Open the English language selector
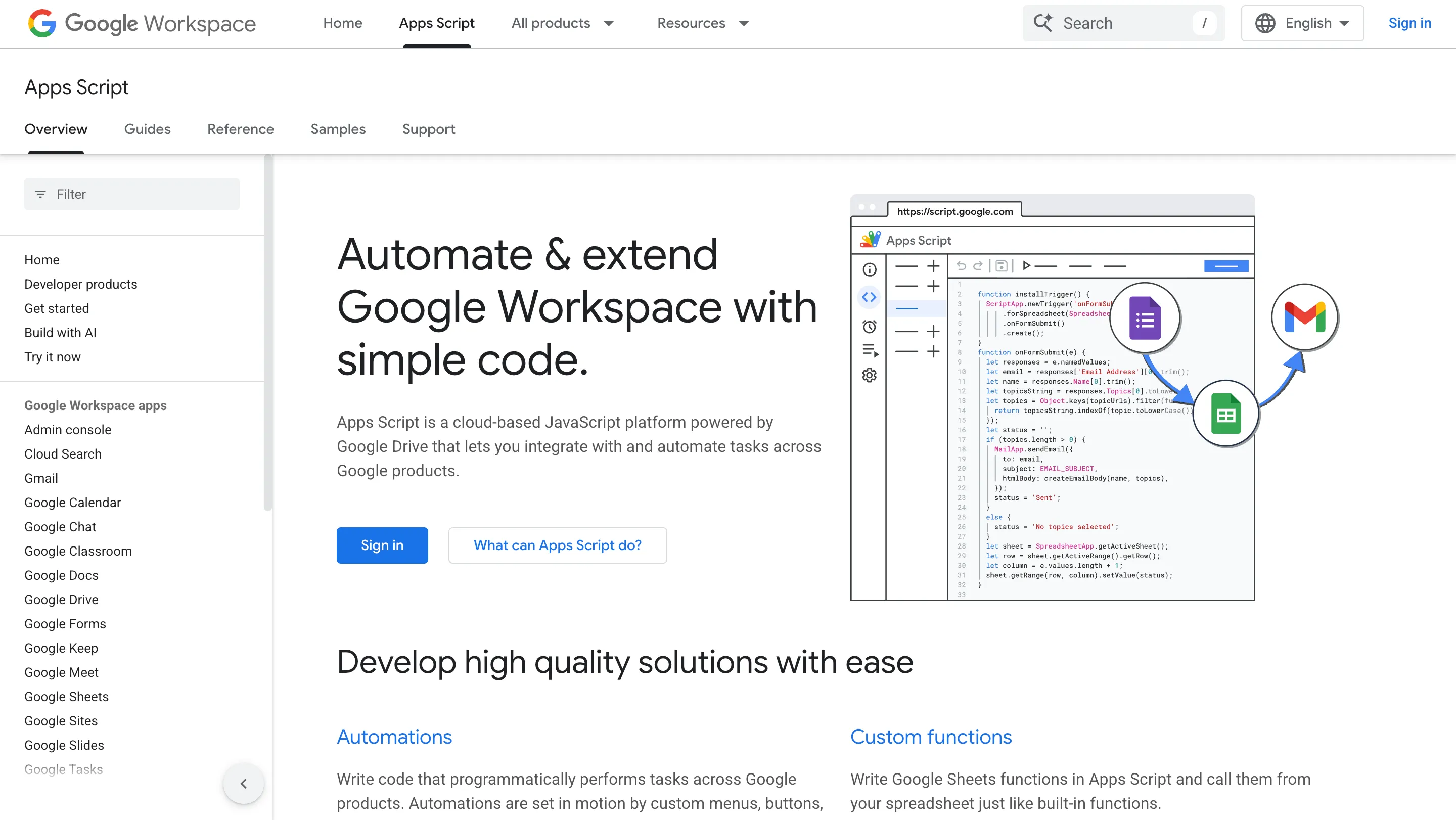Image resolution: width=1456 pixels, height=820 pixels. tap(1302, 23)
